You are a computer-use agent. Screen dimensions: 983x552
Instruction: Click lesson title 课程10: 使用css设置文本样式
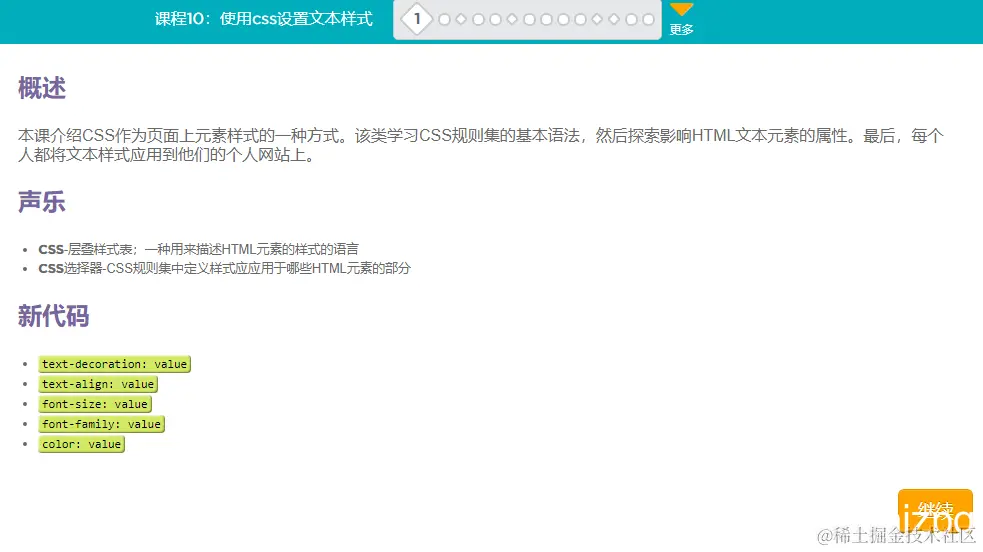click(264, 19)
